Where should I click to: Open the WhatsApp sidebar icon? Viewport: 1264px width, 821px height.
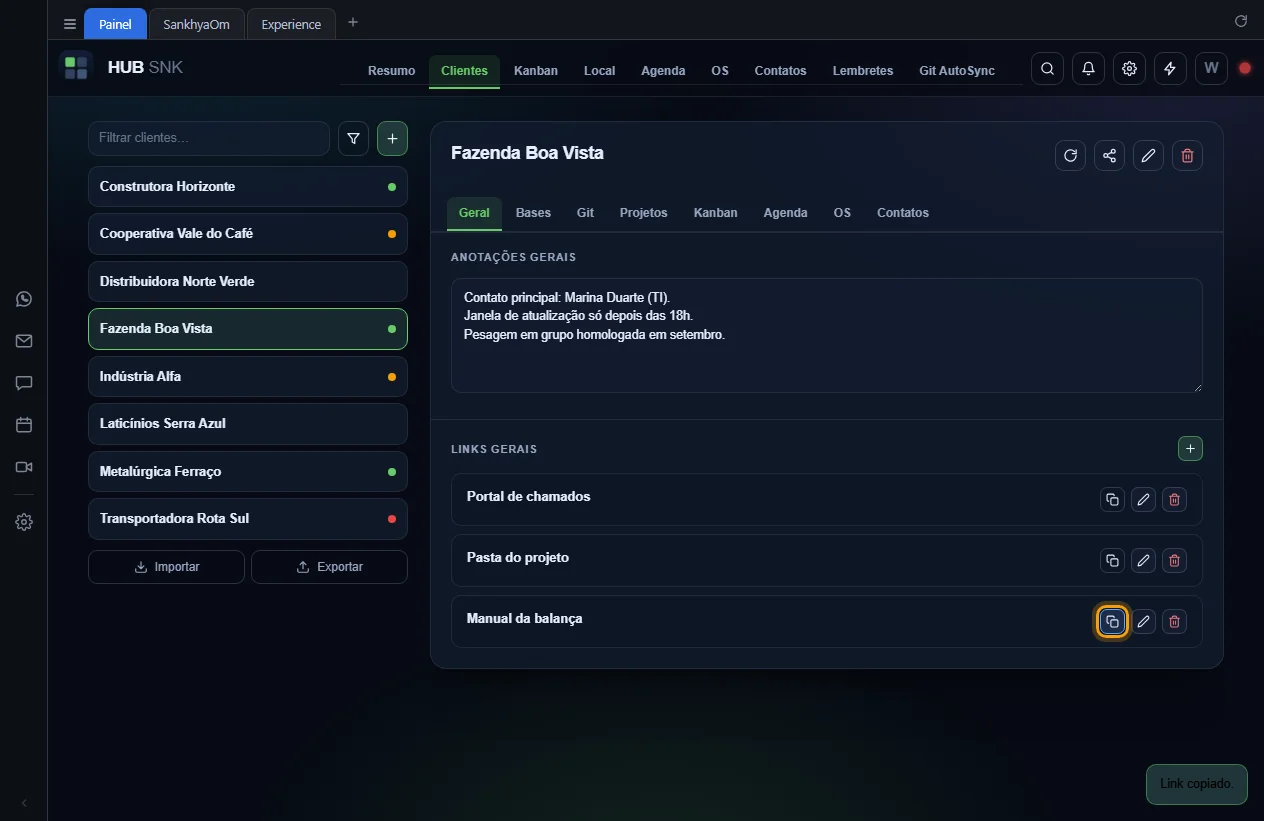[24, 299]
